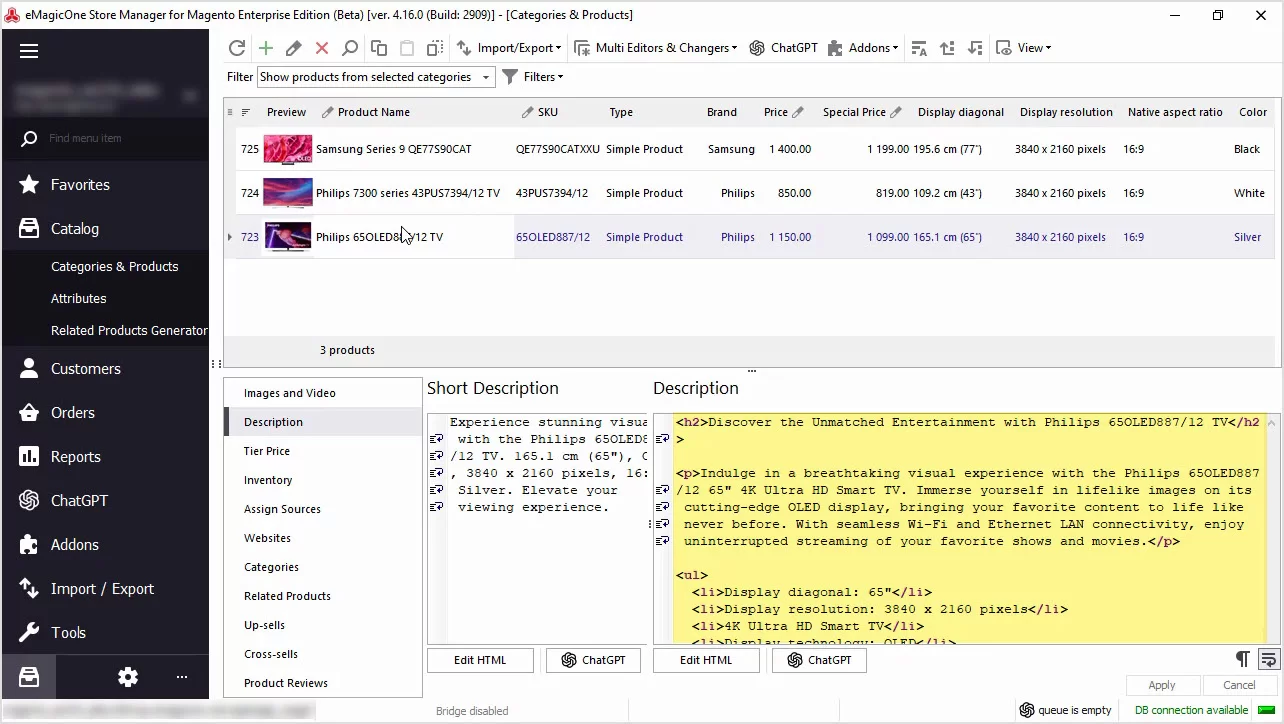Screen dimensions: 1284x724
Task: Open settings gear in sidebar footer
Action: click(128, 677)
